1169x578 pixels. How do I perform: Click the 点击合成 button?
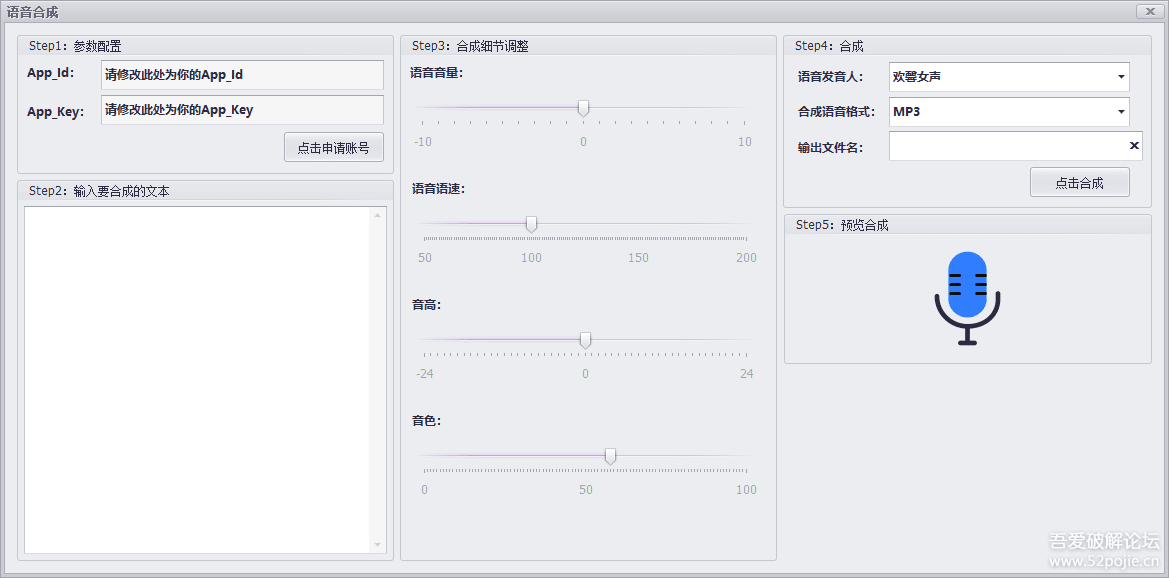1080,183
